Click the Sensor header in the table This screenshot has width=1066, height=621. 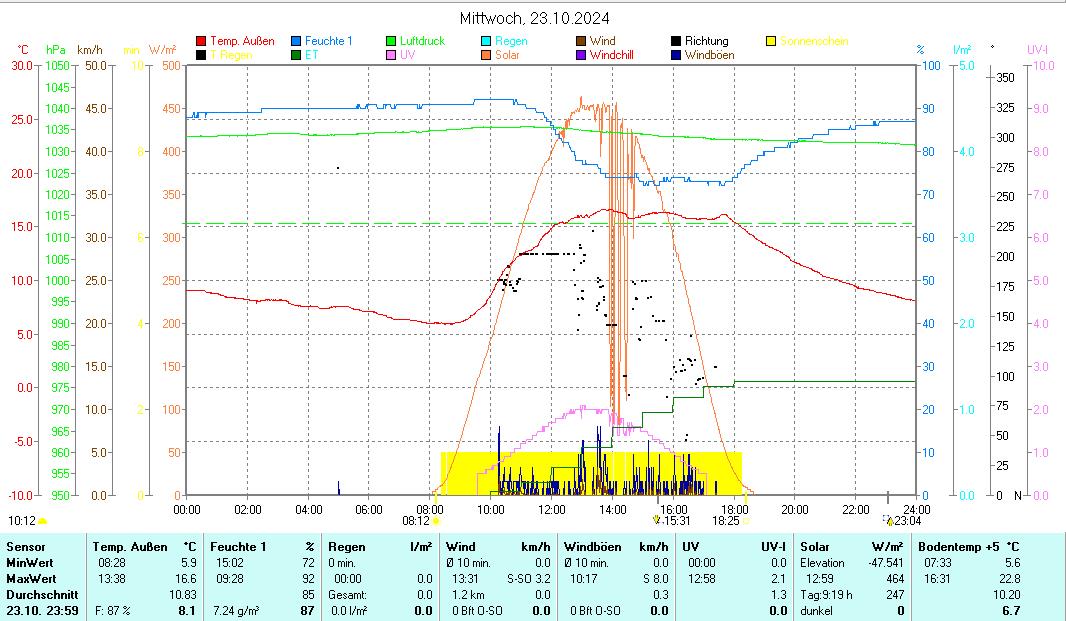26,547
